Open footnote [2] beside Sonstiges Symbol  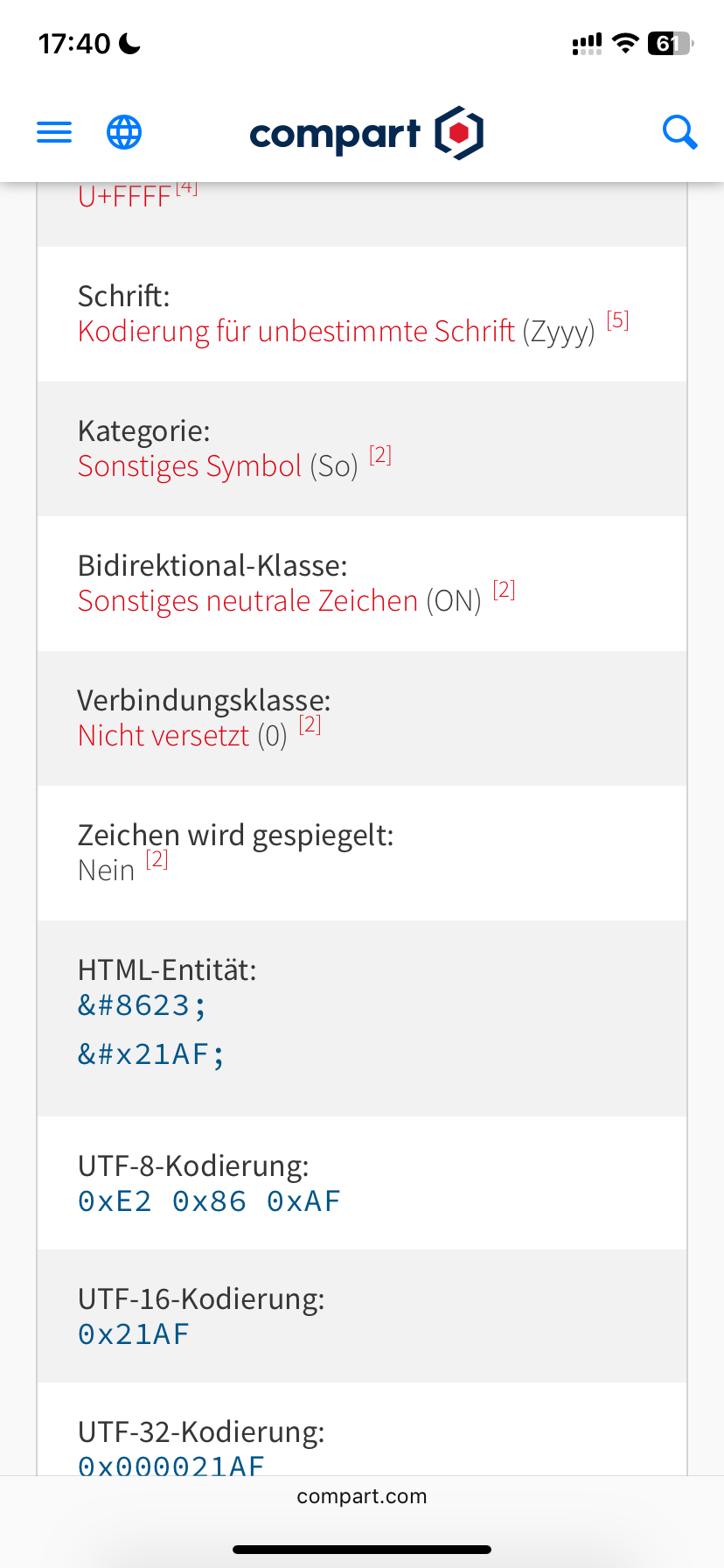pos(379,455)
